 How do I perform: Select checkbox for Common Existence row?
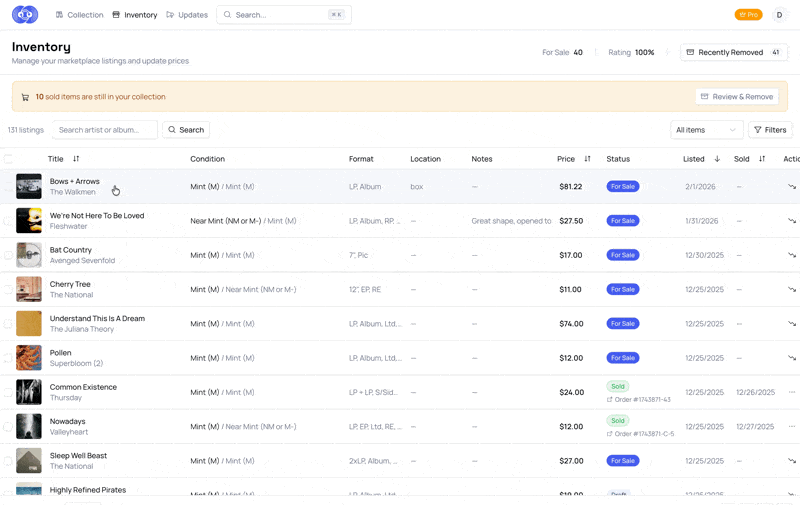pos(8,392)
